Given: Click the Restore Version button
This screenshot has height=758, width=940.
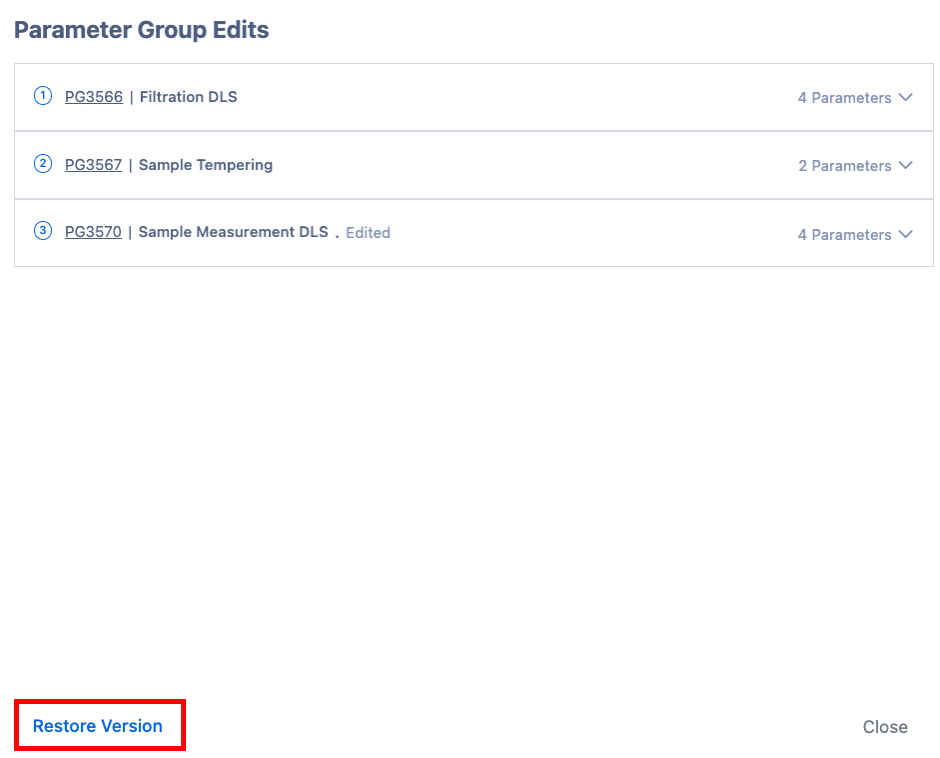Looking at the screenshot, I should 98,726.
